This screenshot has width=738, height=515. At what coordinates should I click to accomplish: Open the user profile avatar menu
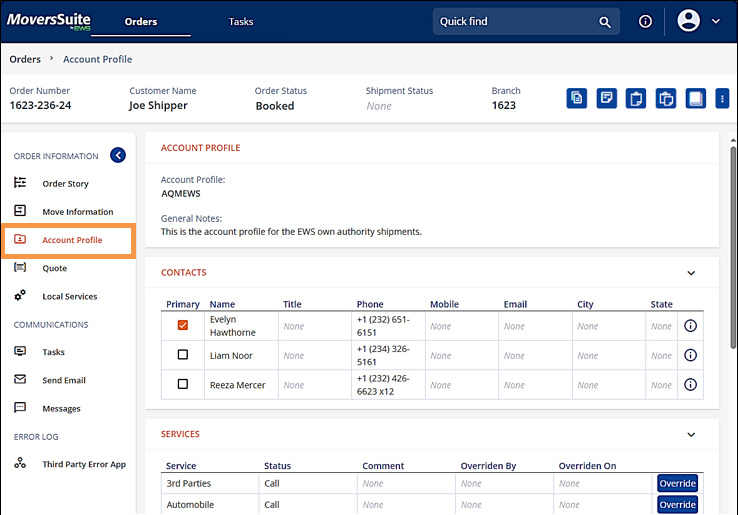pyautogui.click(x=688, y=21)
